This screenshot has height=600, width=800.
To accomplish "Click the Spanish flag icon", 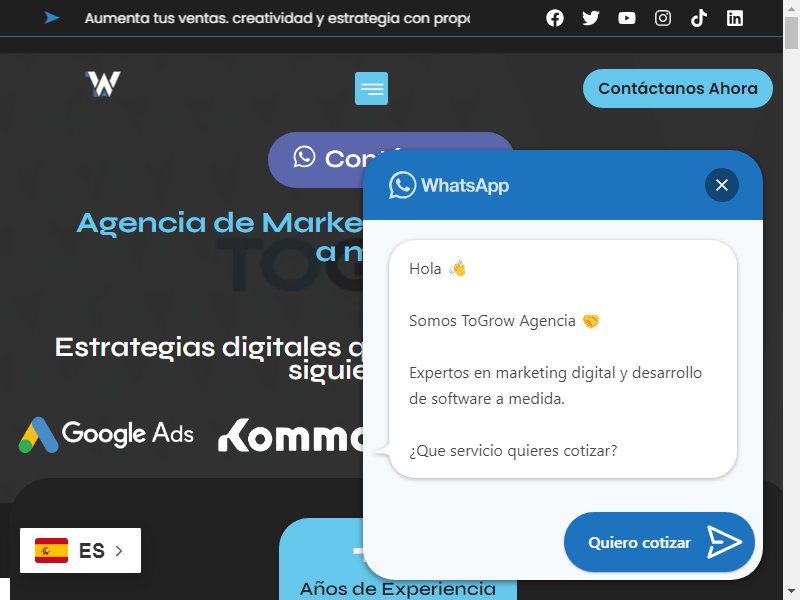I will coord(52,551).
